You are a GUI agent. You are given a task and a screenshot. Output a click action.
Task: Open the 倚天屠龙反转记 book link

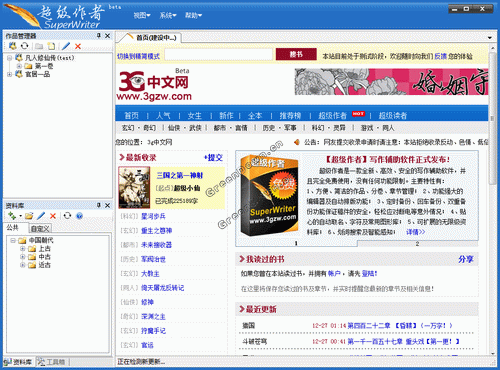point(162,288)
